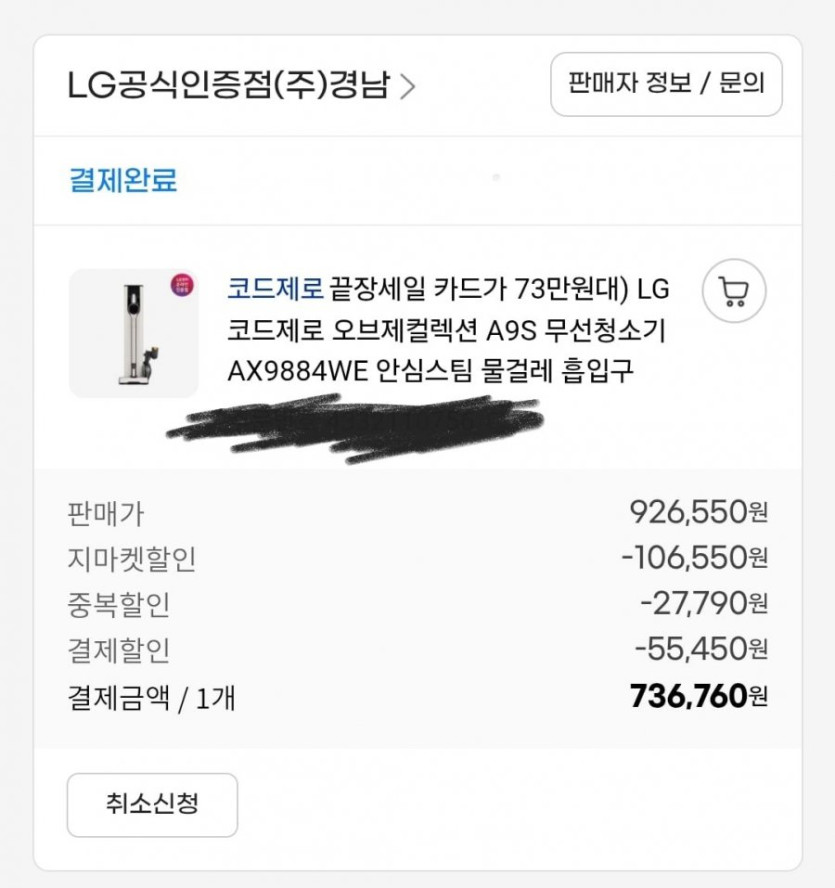This screenshot has height=888, width=835.
Task: Open the vacuum cleaner product thumbnail
Action: point(134,333)
